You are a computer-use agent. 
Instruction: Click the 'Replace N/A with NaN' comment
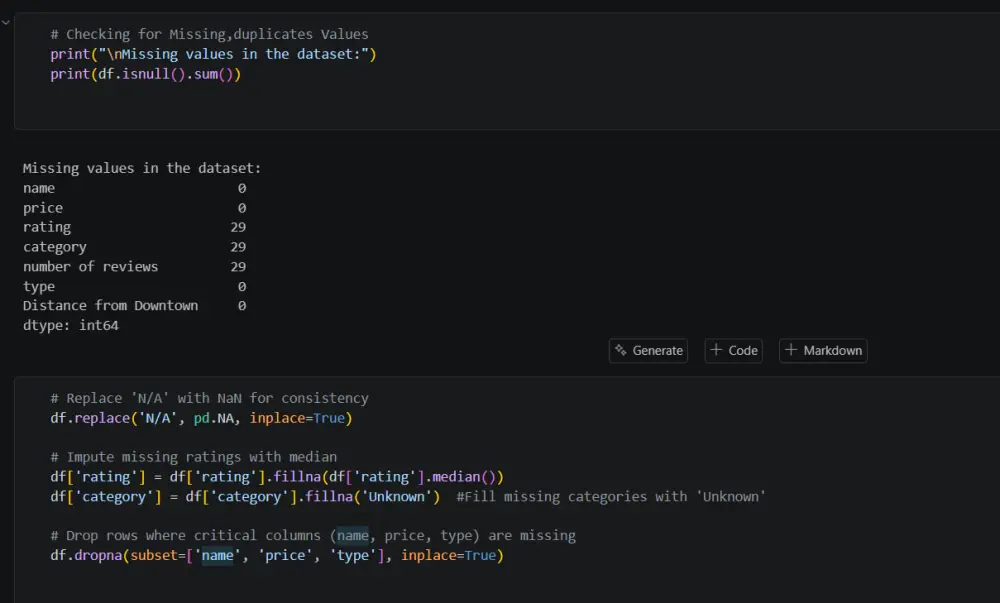[x=209, y=398]
